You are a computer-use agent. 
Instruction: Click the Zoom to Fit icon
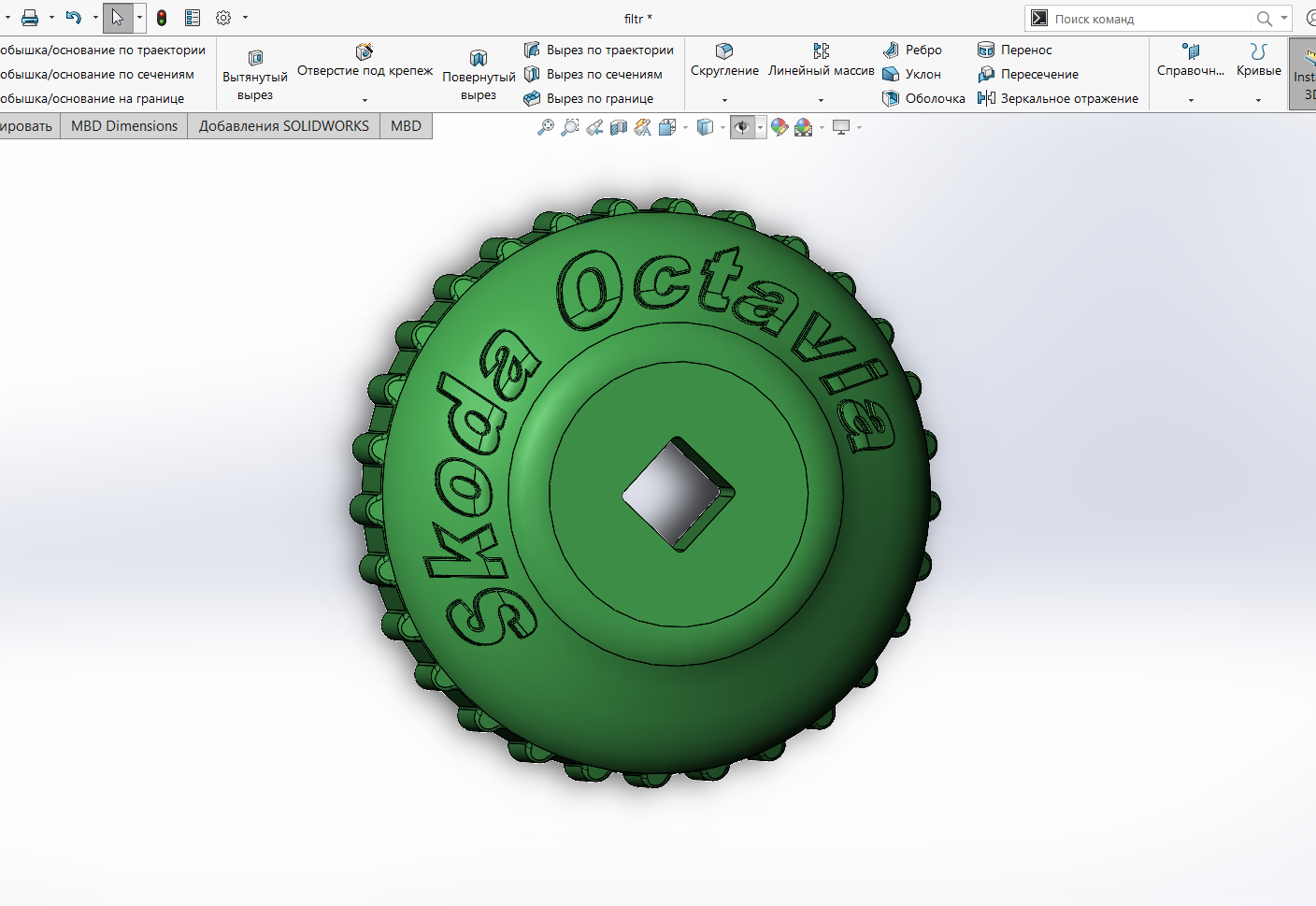pos(546,127)
